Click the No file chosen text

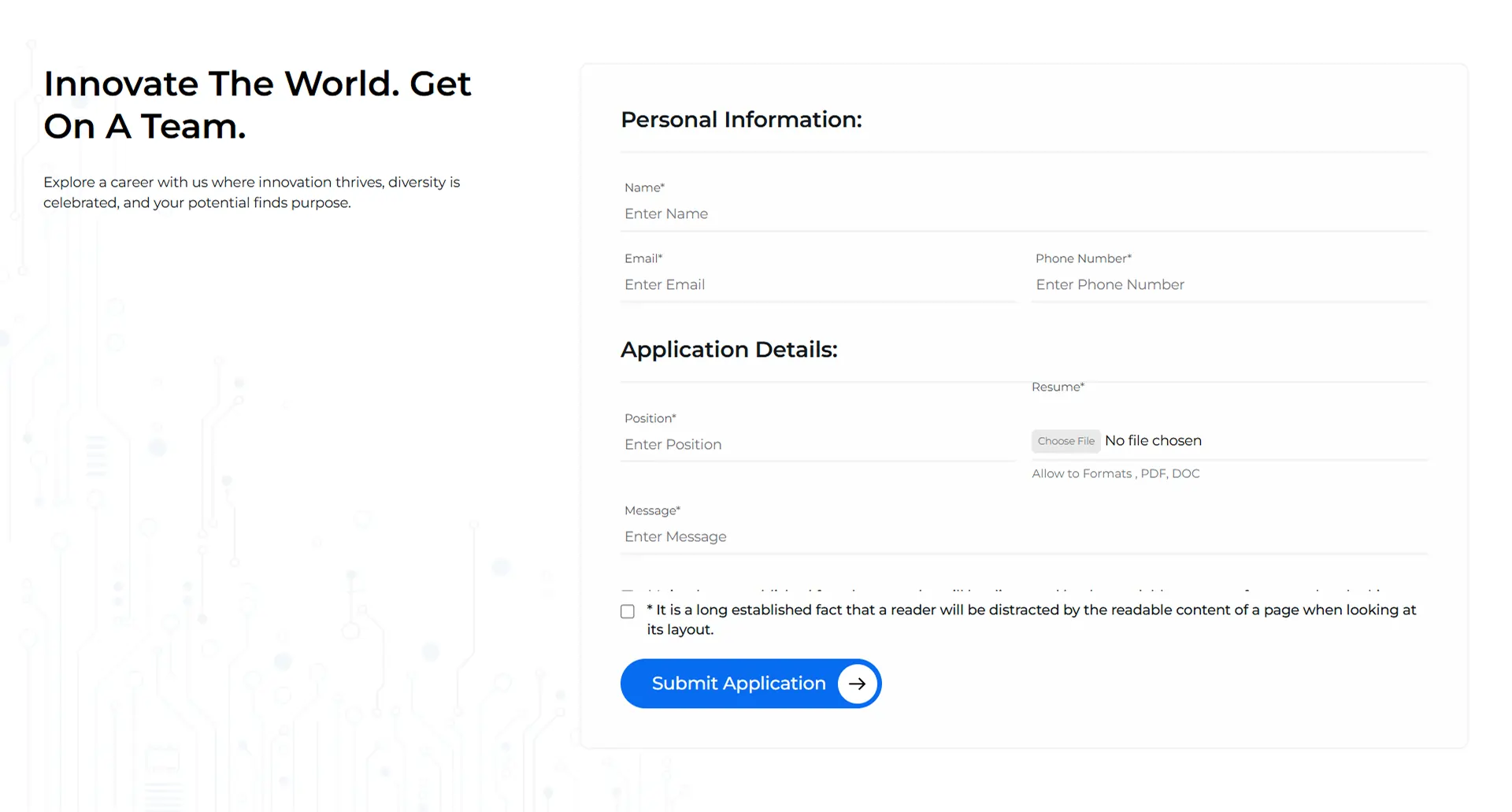(x=1153, y=440)
